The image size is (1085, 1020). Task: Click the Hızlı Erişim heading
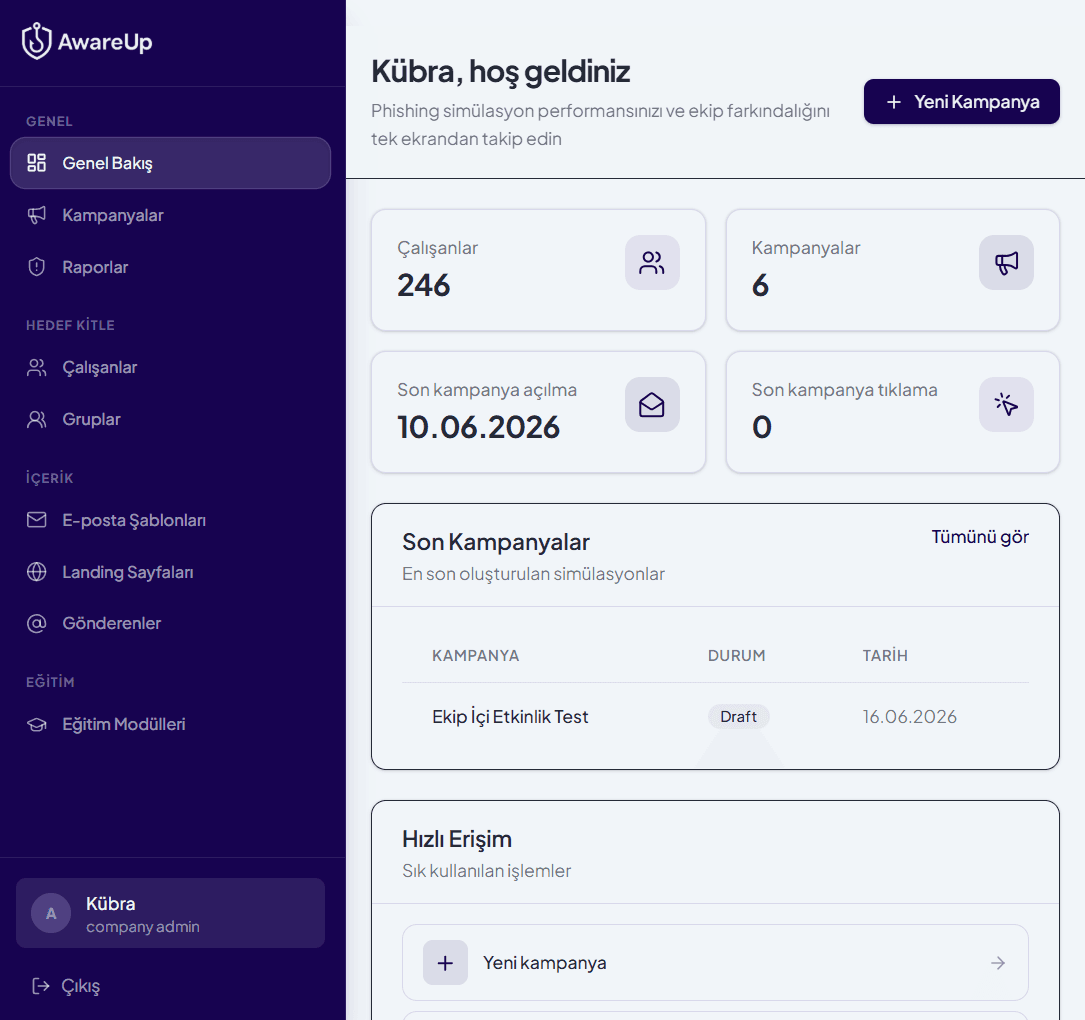(457, 839)
